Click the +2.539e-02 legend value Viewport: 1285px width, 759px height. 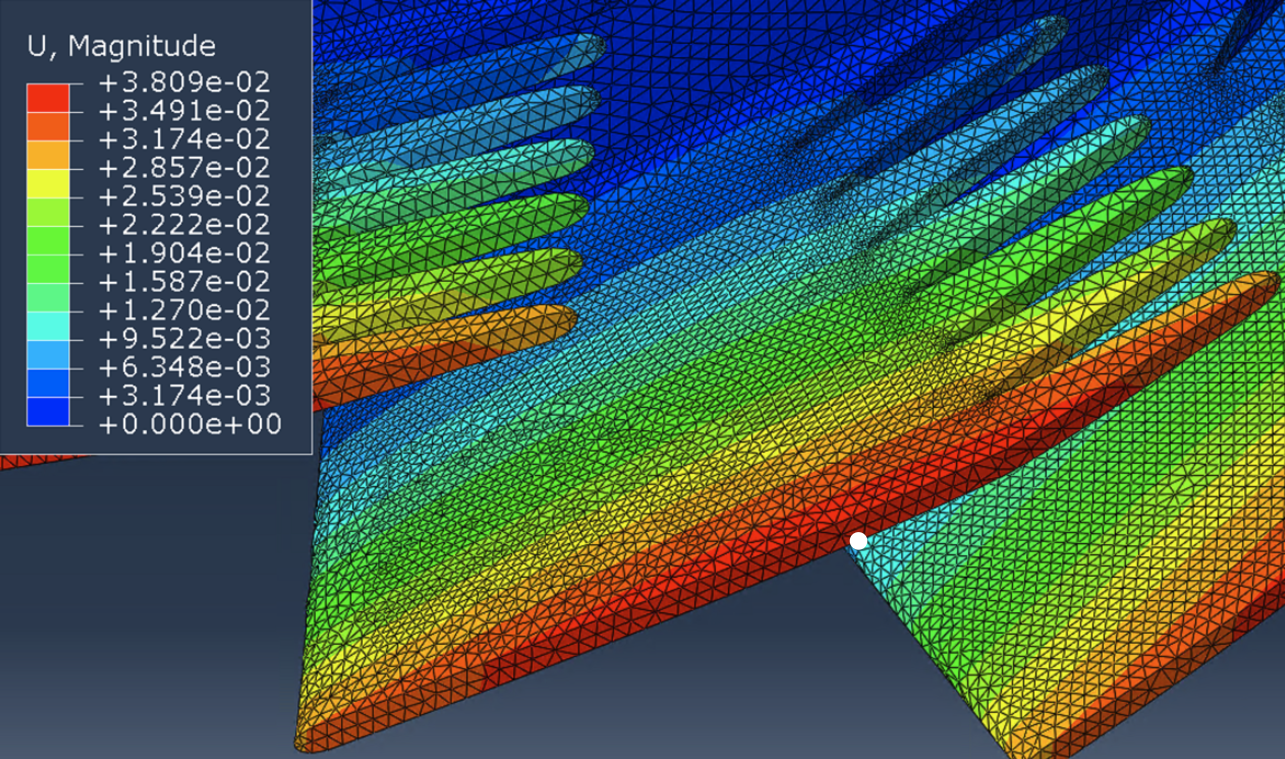(184, 196)
